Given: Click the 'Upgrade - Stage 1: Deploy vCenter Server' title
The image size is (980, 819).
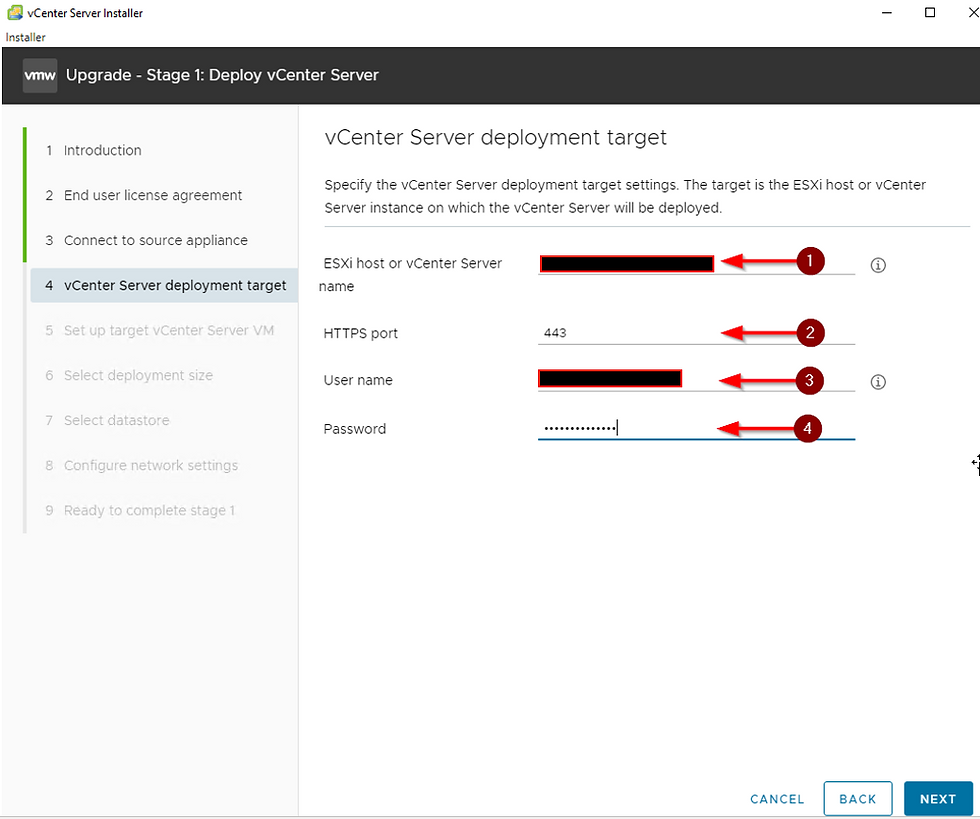Looking at the screenshot, I should click(x=222, y=75).
